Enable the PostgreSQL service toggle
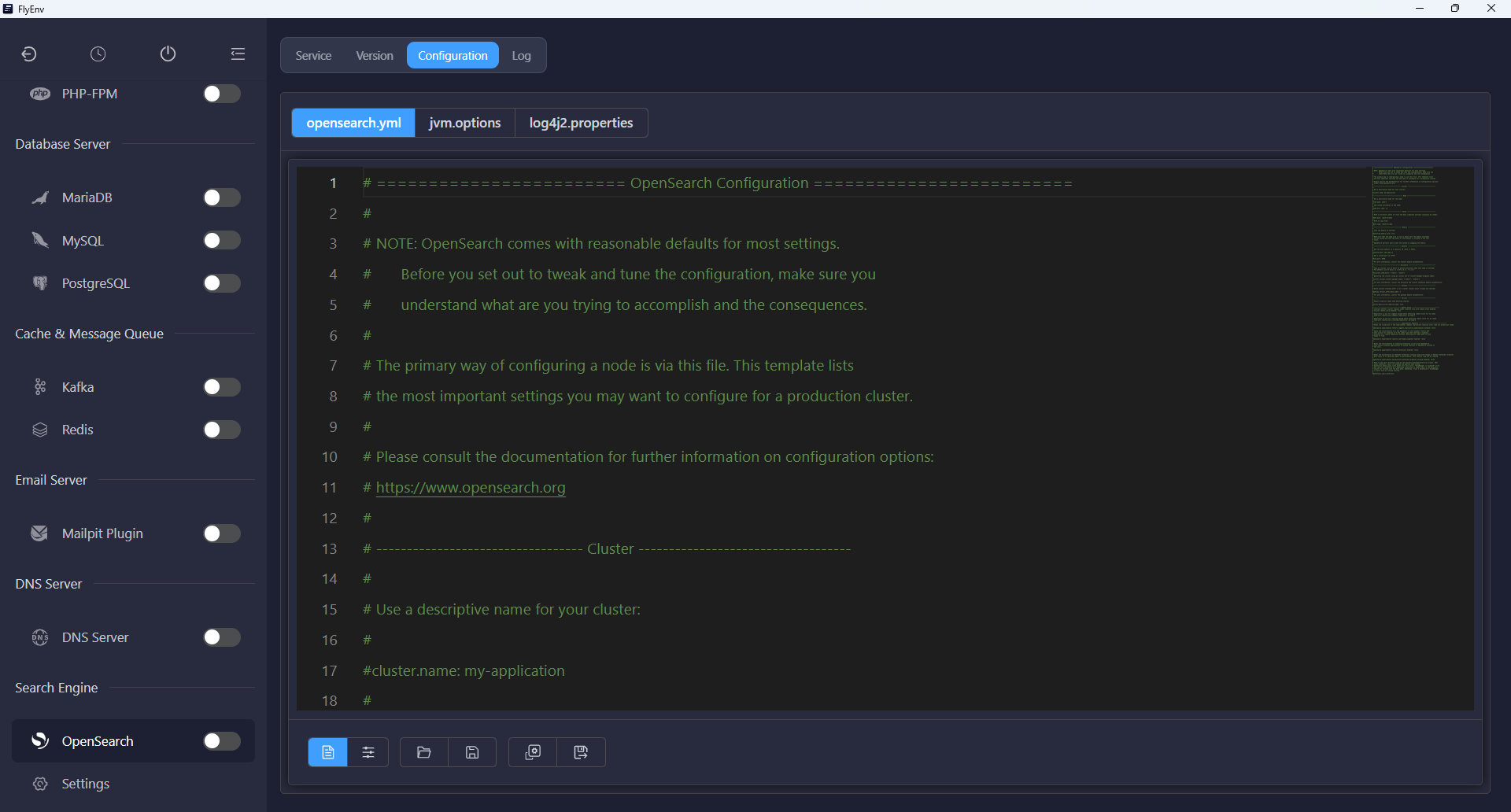 pos(222,283)
